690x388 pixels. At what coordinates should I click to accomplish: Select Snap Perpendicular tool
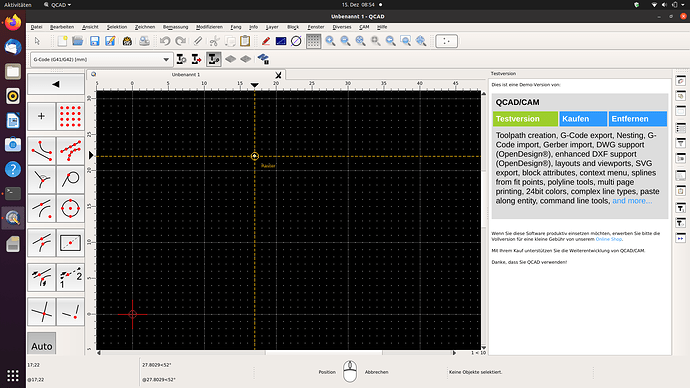(x=41, y=179)
